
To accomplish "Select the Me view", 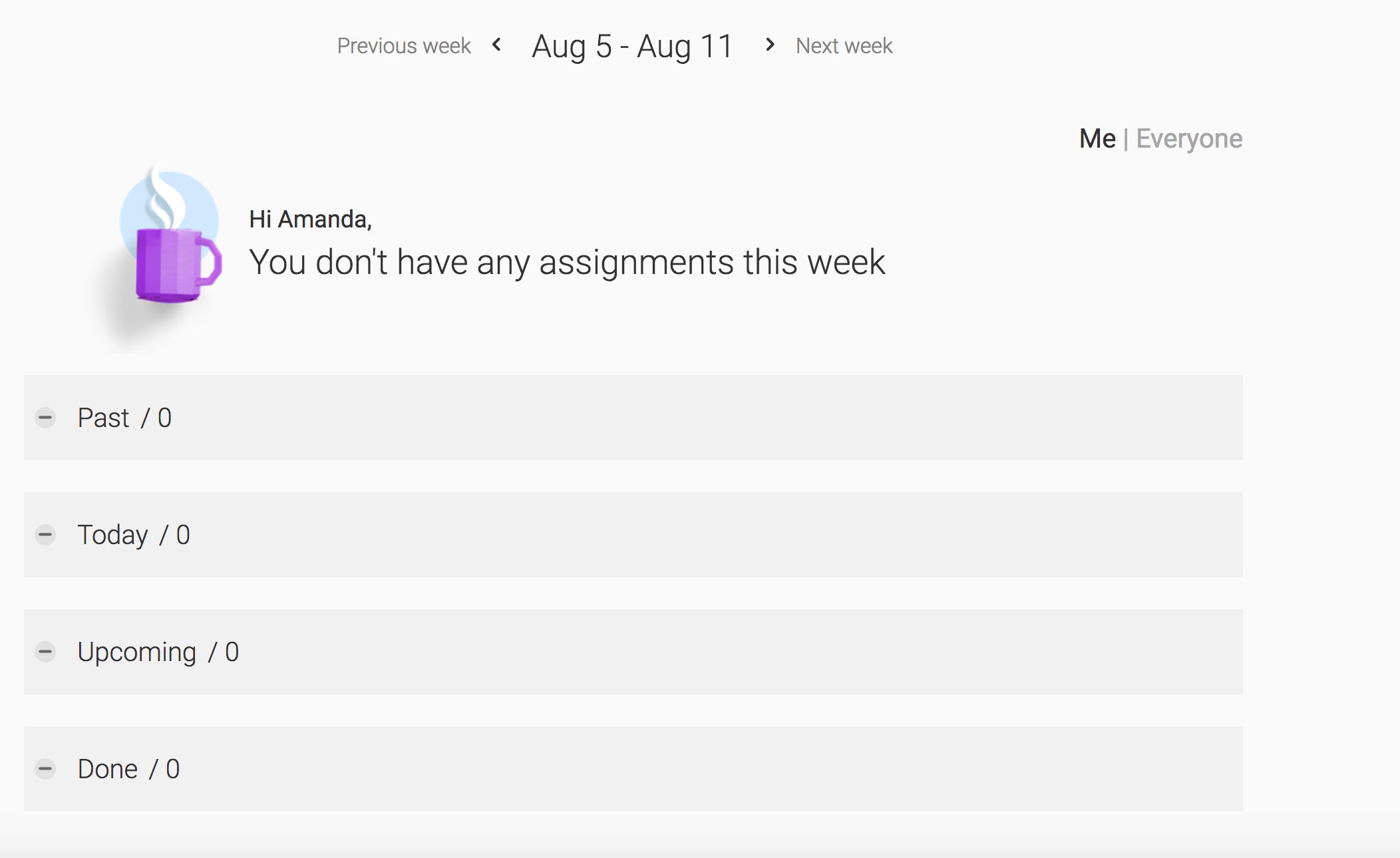I will click(x=1097, y=138).
